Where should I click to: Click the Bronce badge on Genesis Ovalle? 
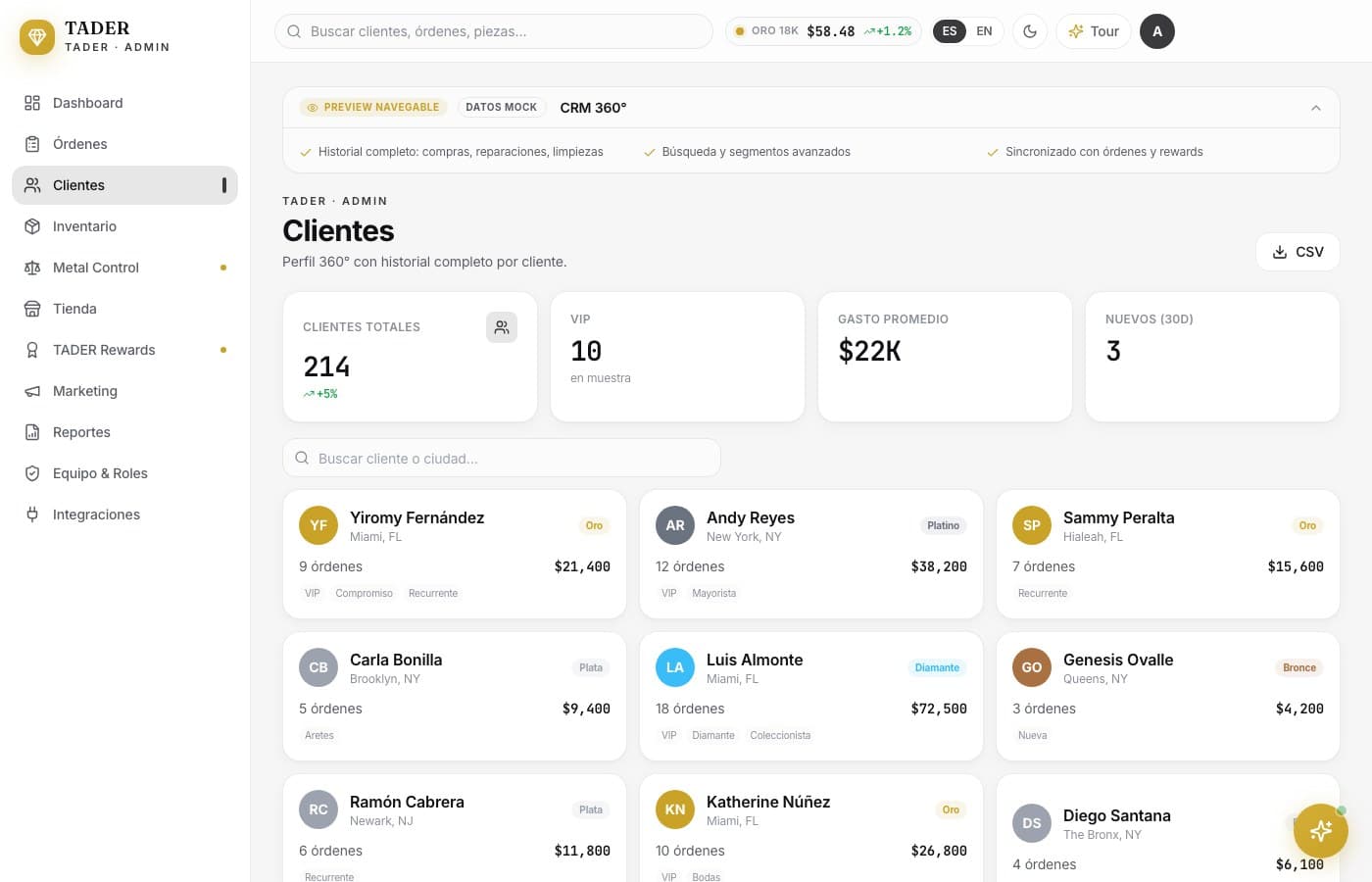tap(1299, 667)
